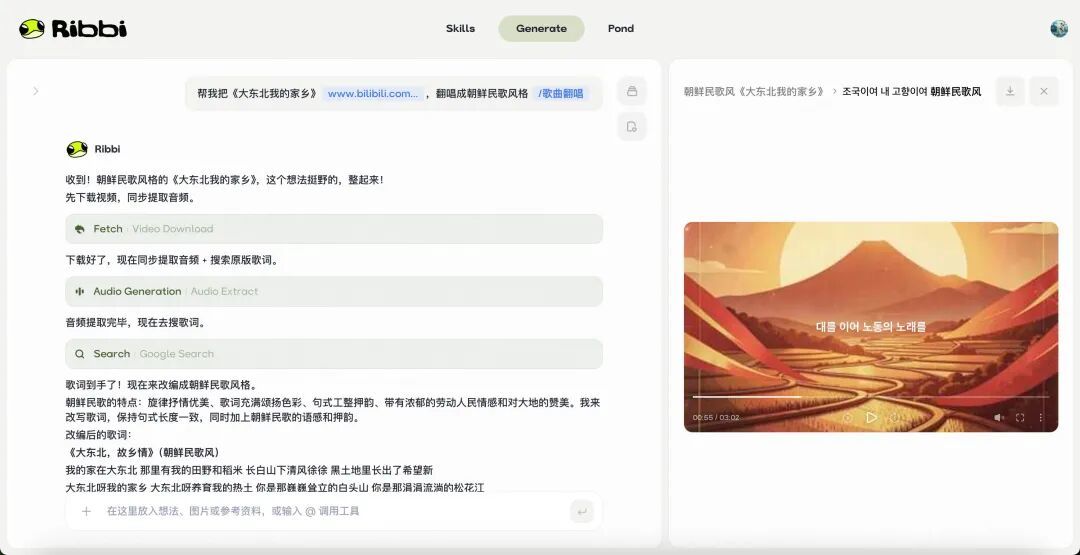
Task: Click the Ribbi avatar in chat reply
Action: [77, 149]
